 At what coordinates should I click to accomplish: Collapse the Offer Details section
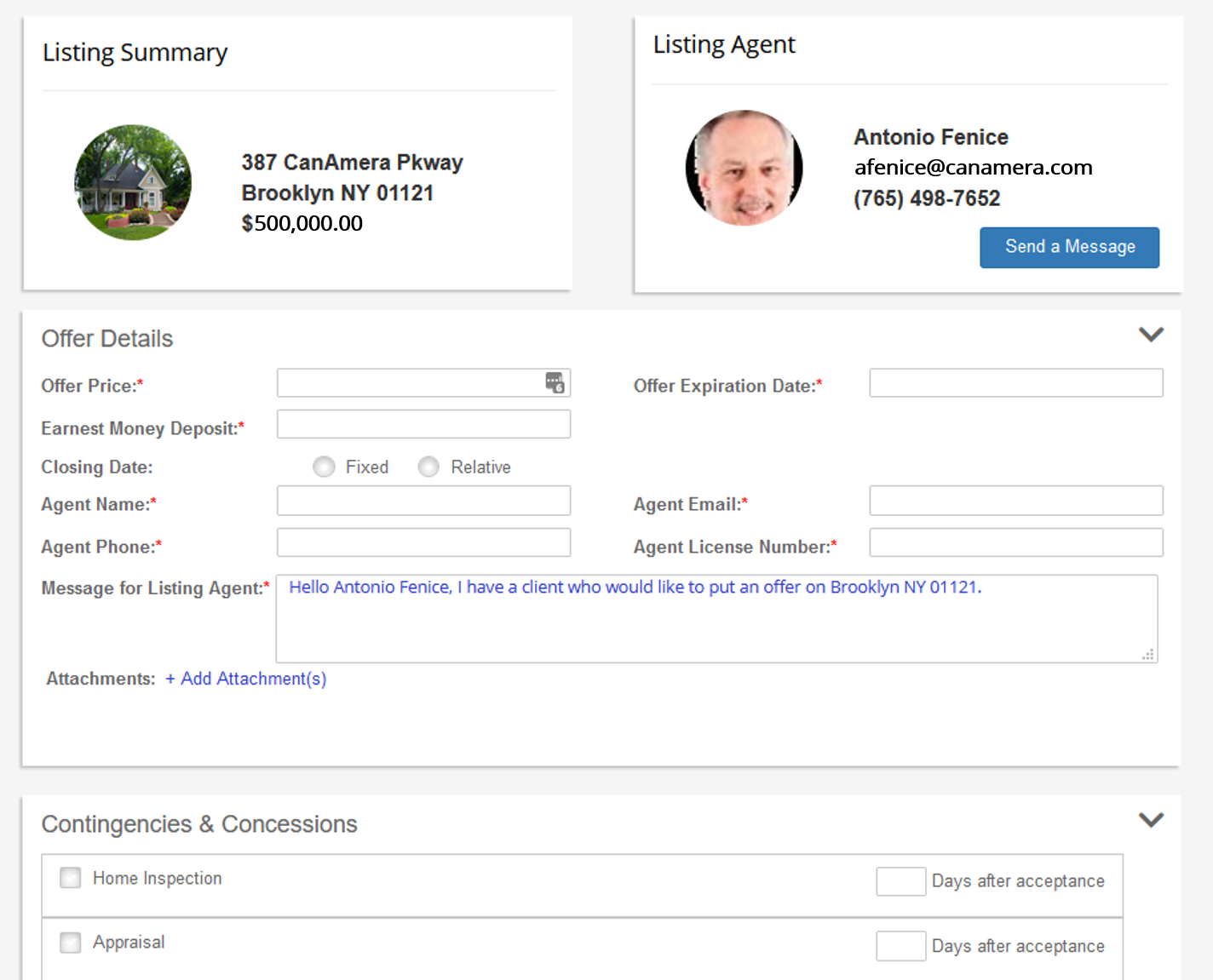(1151, 335)
